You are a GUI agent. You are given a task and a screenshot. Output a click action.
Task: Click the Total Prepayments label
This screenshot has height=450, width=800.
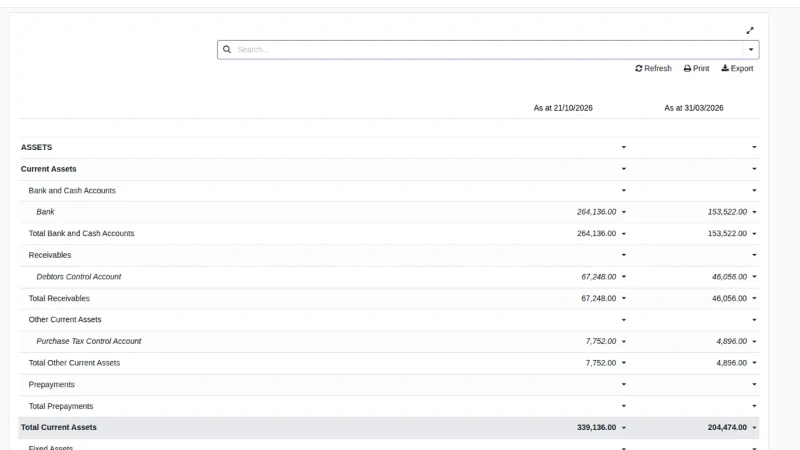(x=61, y=406)
